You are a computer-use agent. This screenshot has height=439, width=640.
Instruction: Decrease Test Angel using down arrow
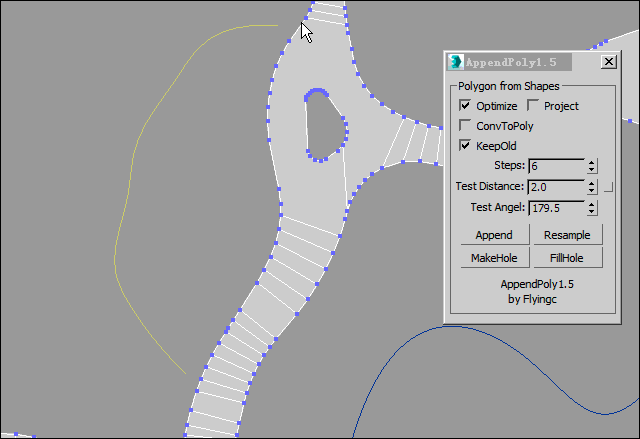591,212
